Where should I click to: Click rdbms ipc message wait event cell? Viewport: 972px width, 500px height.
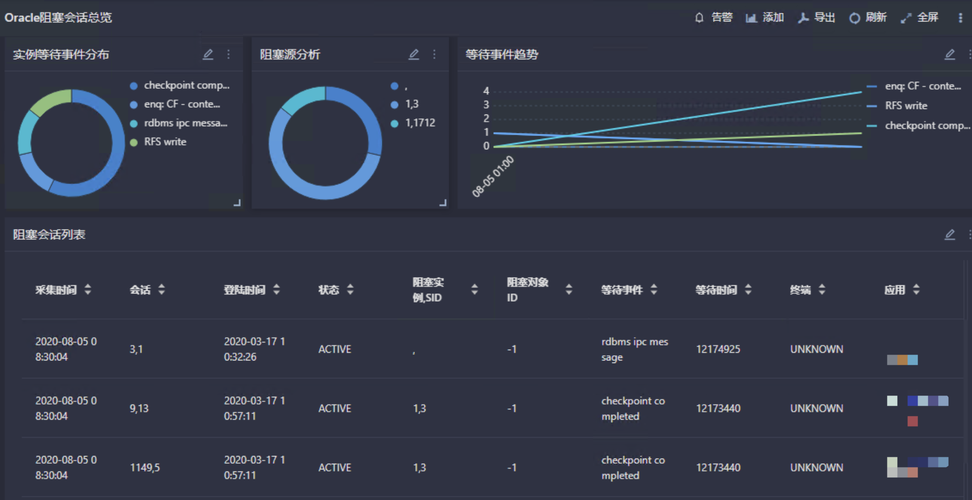pos(635,349)
